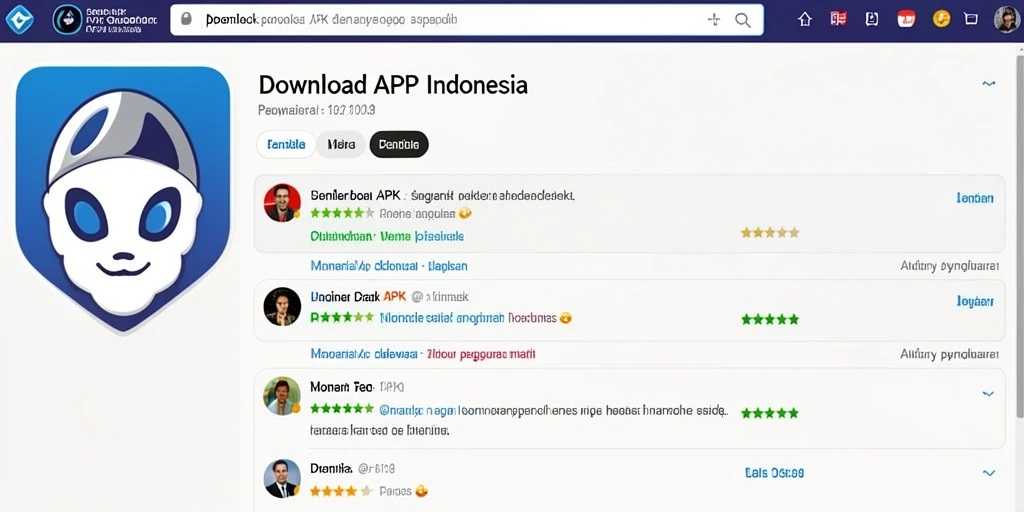
Task: Go to the home page via house icon
Action: coord(805,20)
